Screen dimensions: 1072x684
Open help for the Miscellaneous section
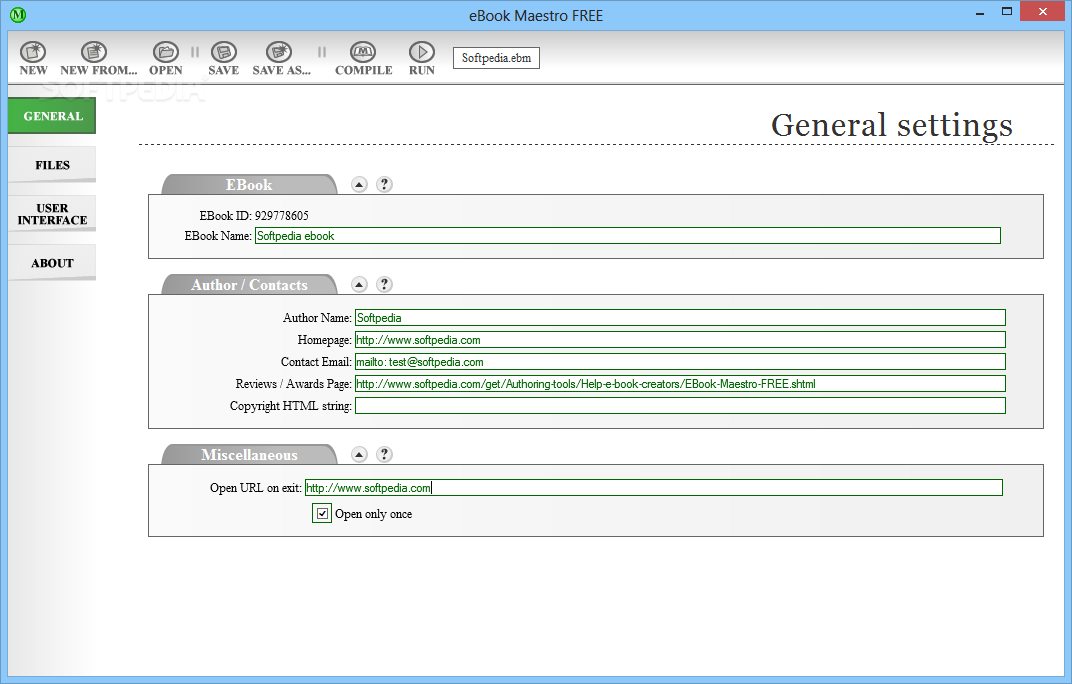click(x=384, y=454)
